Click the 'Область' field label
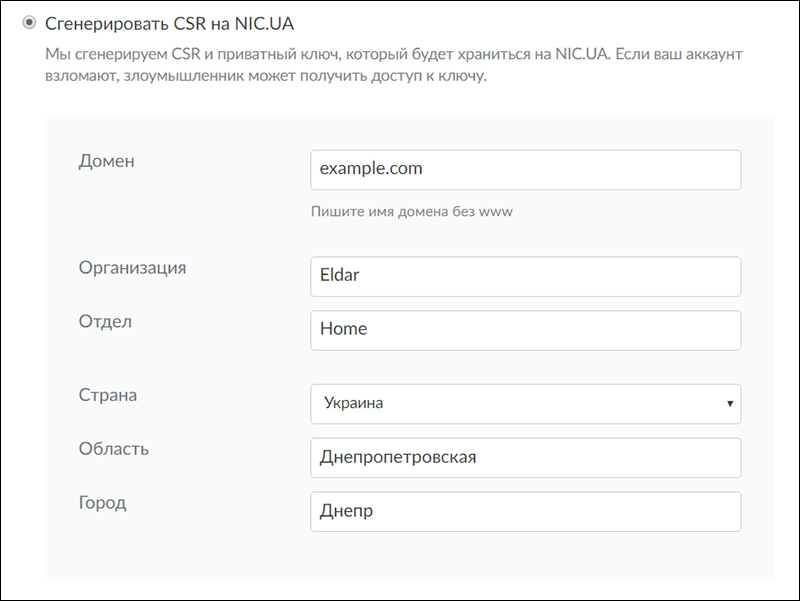 pyautogui.click(x=114, y=448)
